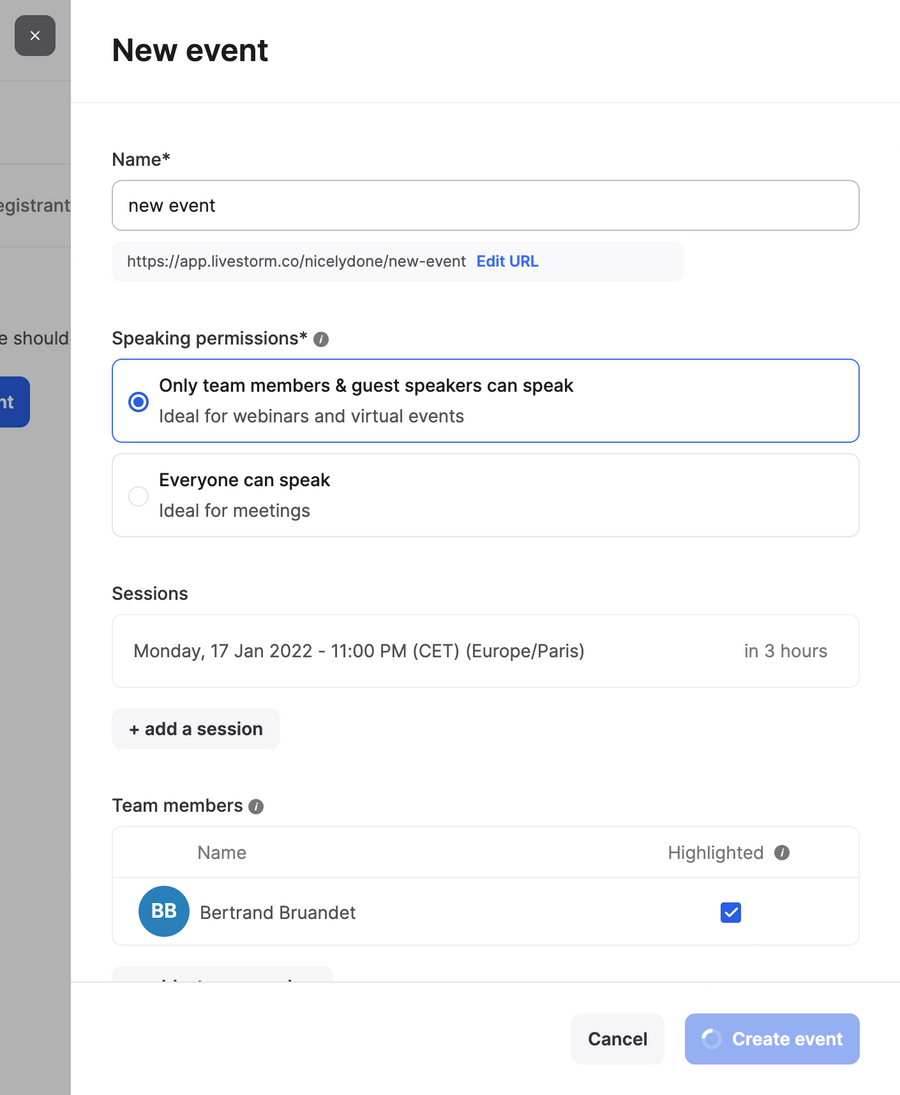
Task: Click the in 3 hours session timing label
Action: (785, 650)
